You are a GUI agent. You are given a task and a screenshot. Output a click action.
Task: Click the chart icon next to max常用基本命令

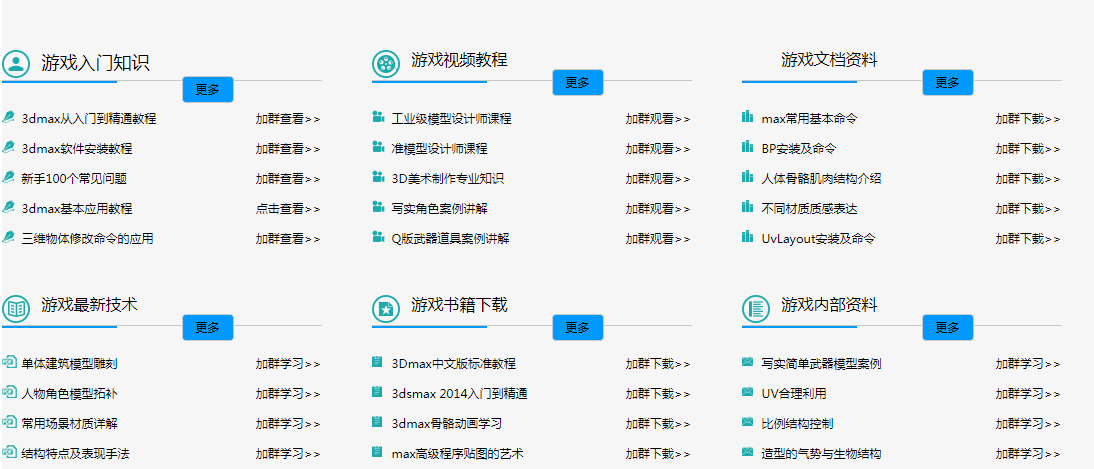[x=747, y=117]
